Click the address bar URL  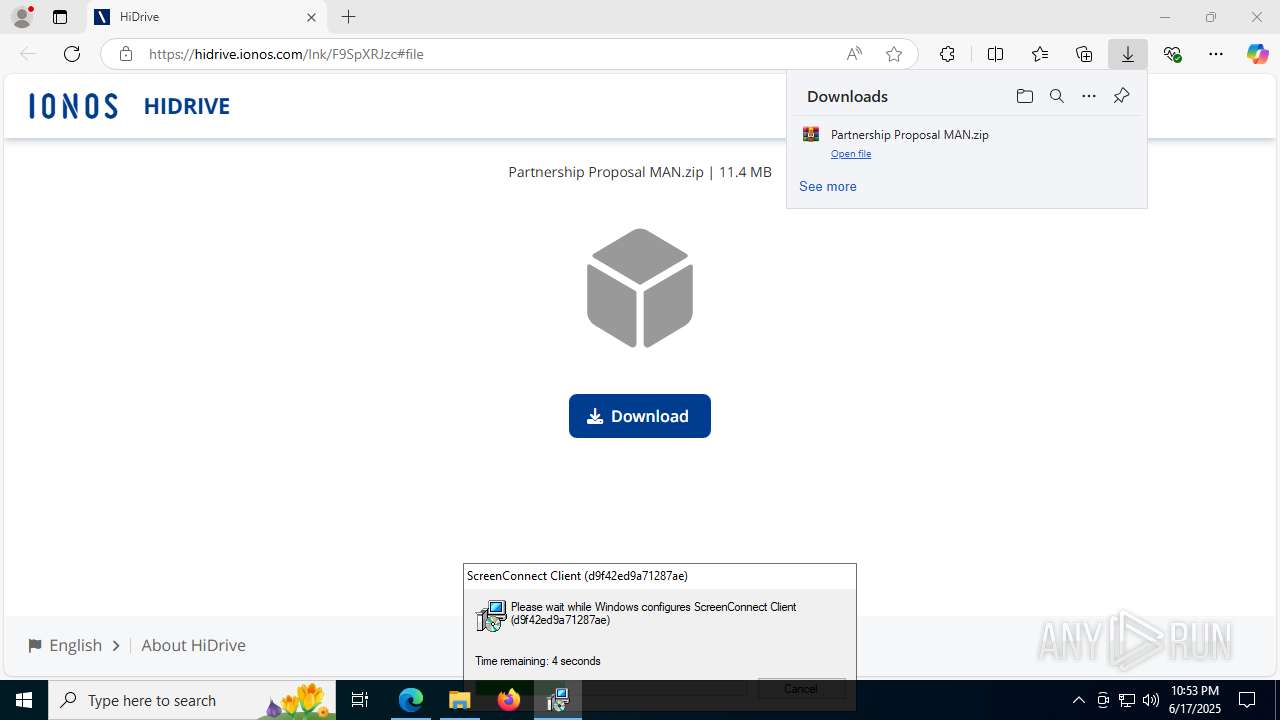tap(286, 54)
